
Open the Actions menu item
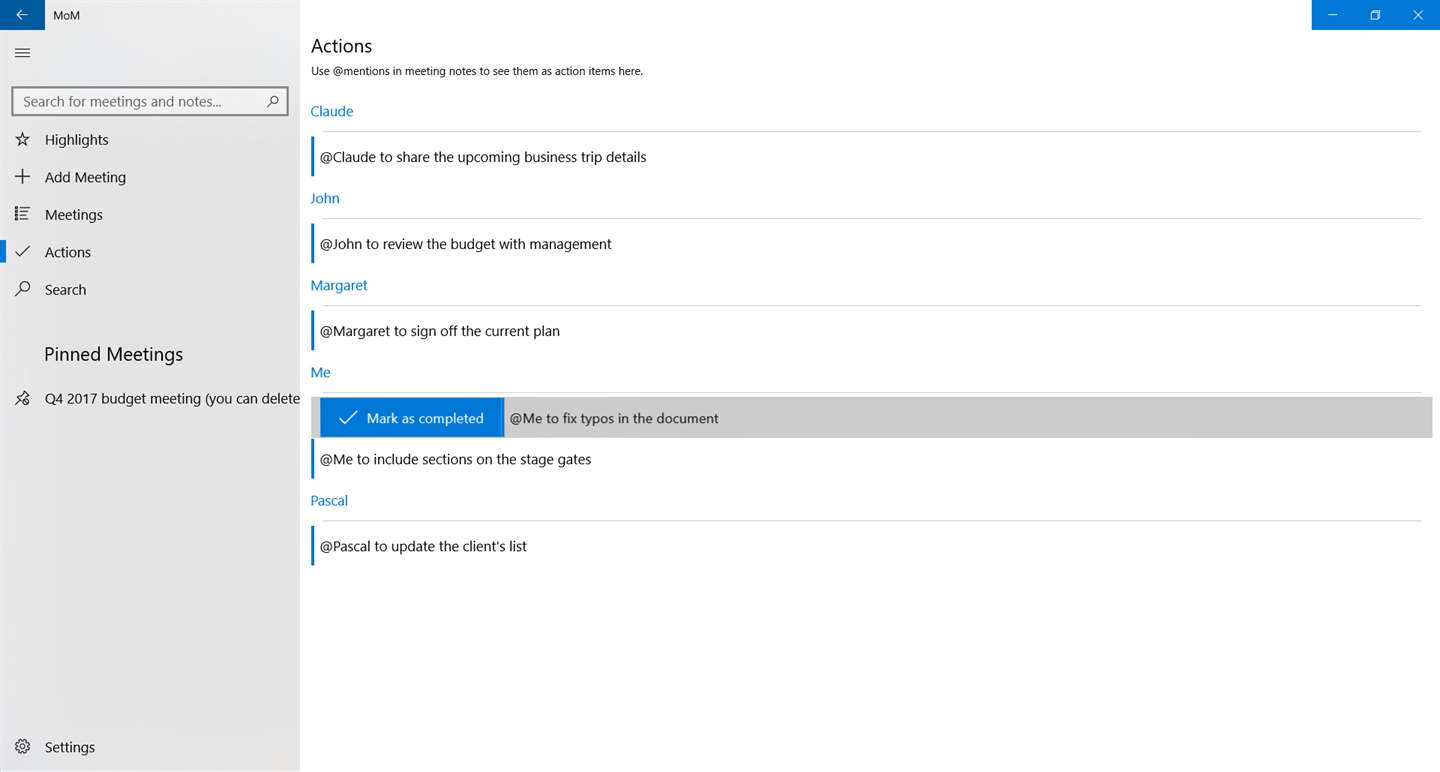pyautogui.click(x=68, y=252)
